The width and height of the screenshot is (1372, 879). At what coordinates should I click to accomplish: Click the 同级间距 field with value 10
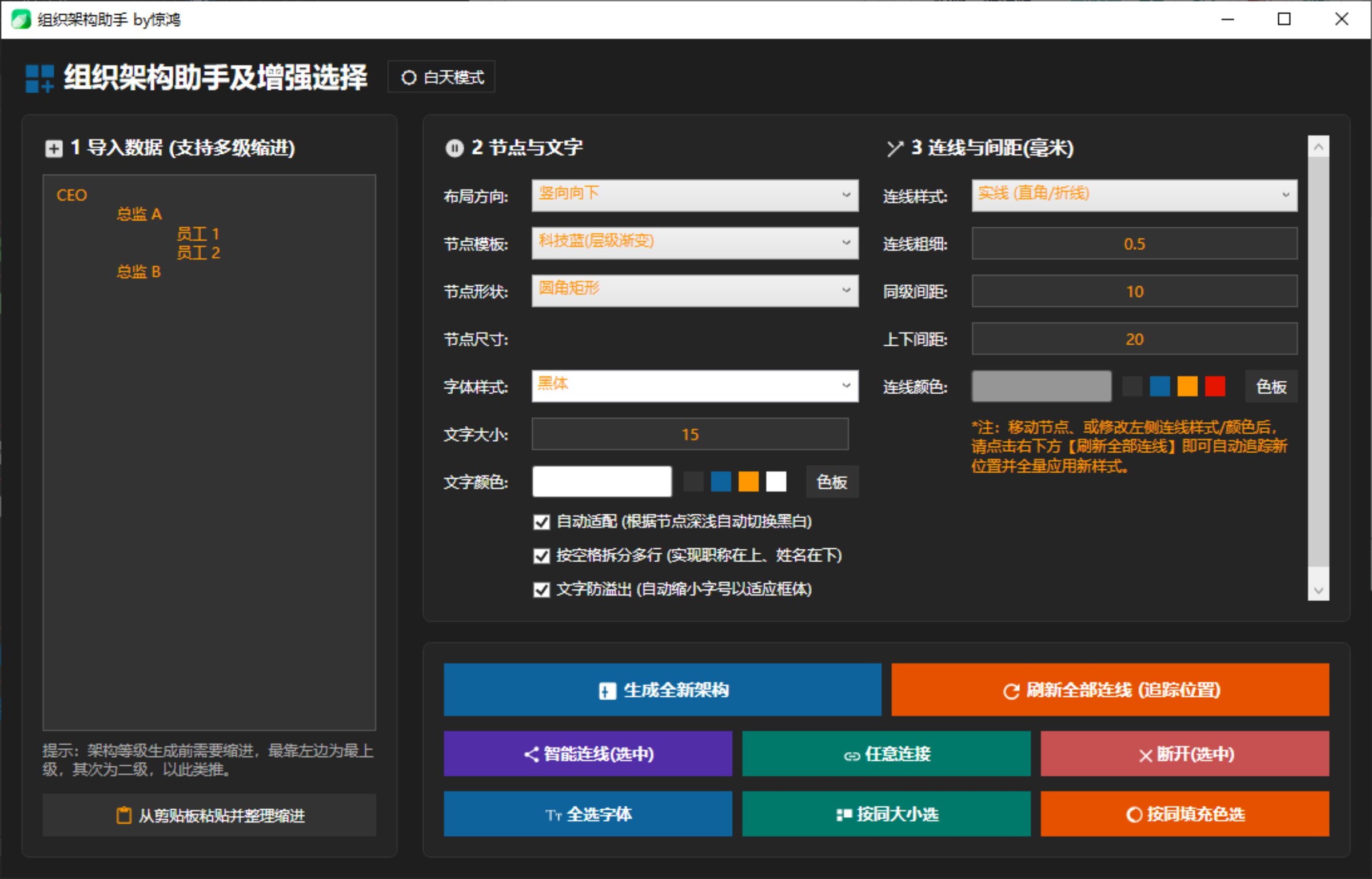pyautogui.click(x=1134, y=291)
